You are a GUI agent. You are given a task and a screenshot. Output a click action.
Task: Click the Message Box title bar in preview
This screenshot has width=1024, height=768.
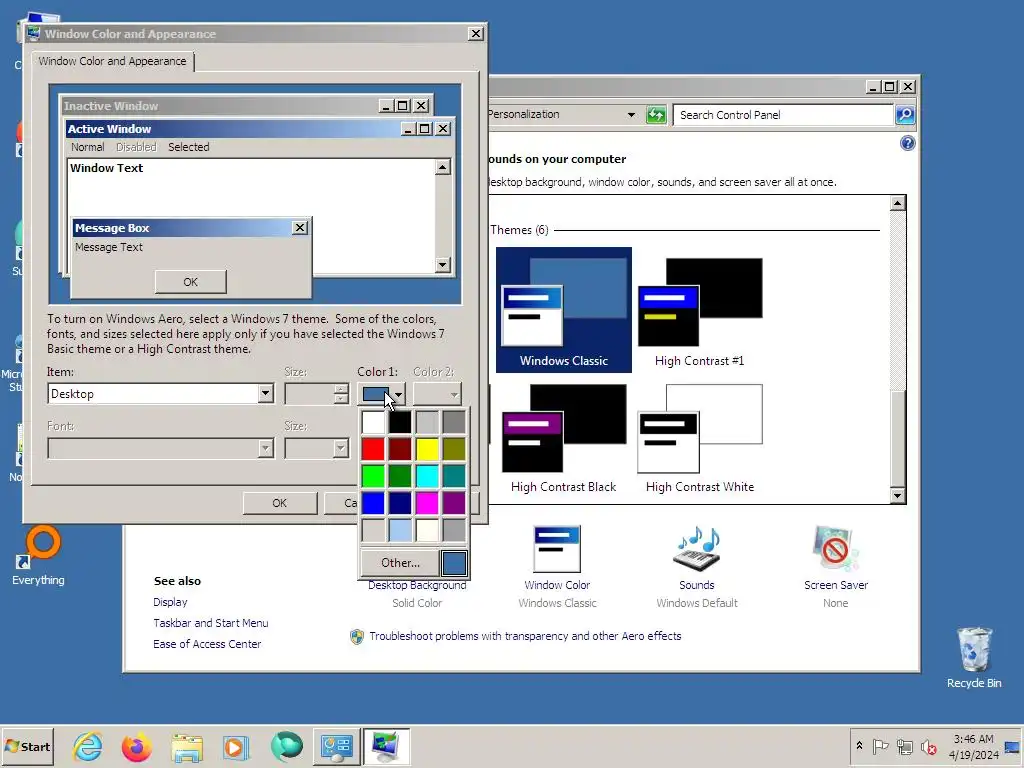(181, 228)
